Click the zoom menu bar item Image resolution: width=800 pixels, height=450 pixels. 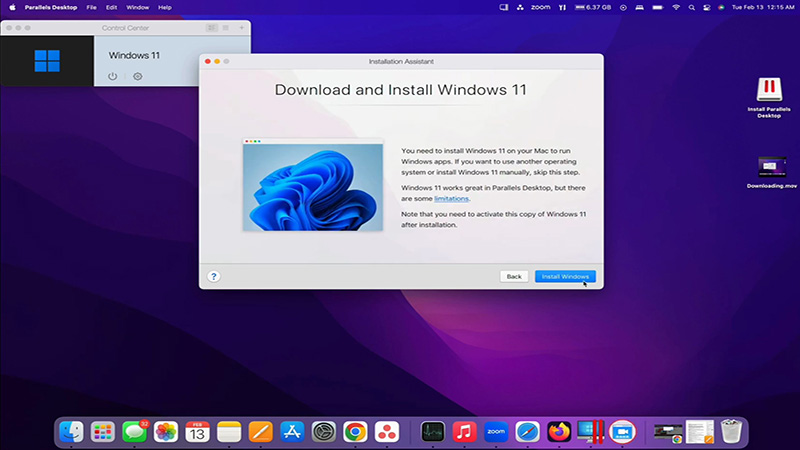pyautogui.click(x=540, y=7)
